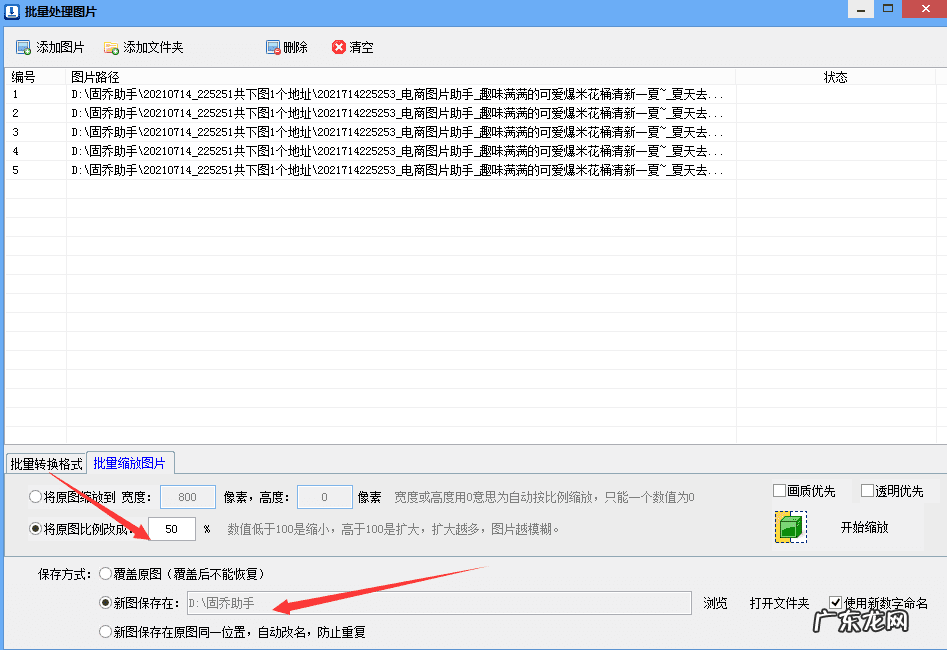Click the 添加图片 add-images icon
Viewport: 947px width, 650px height.
[x=22, y=46]
